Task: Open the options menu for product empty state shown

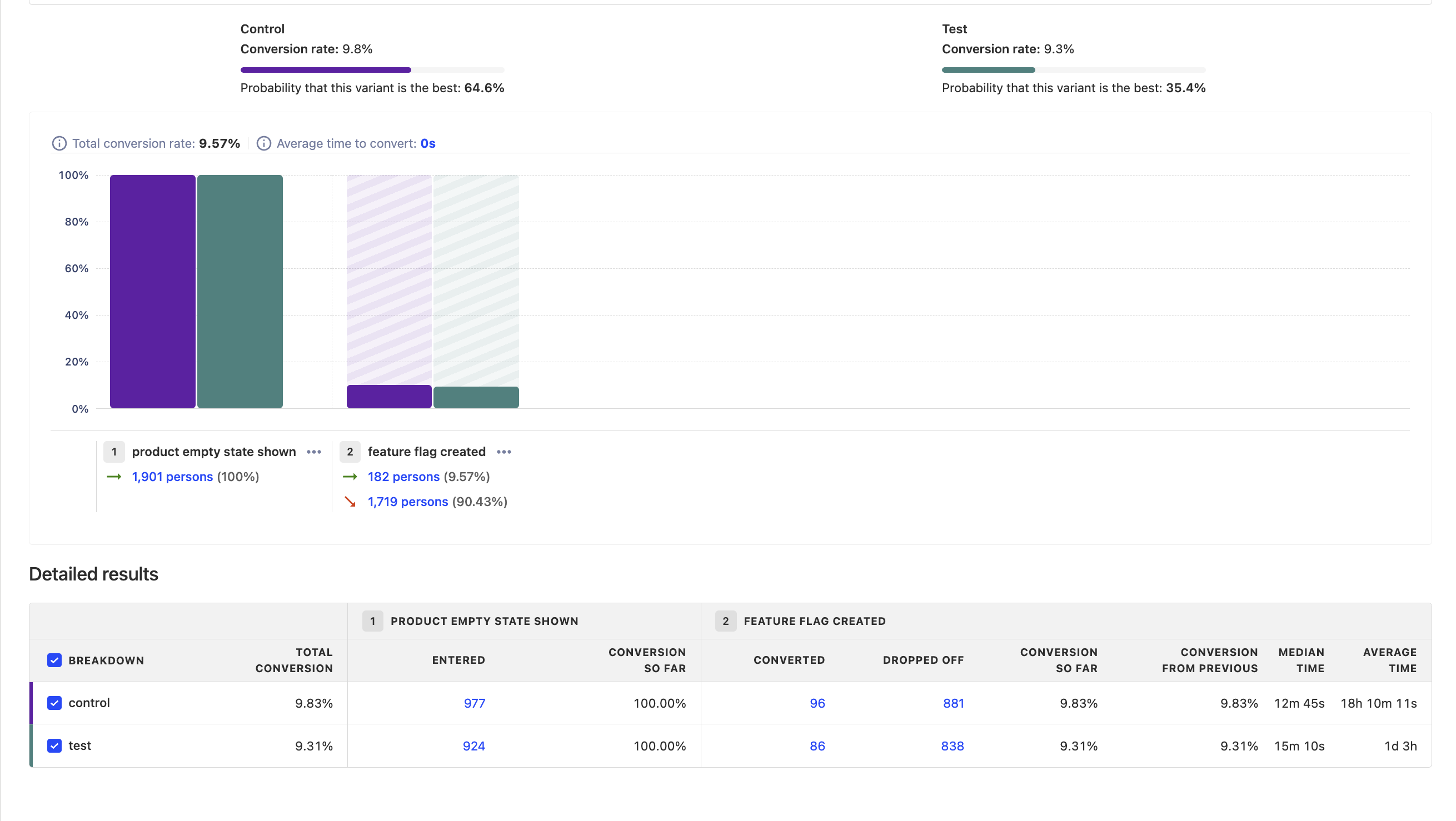Action: point(314,452)
